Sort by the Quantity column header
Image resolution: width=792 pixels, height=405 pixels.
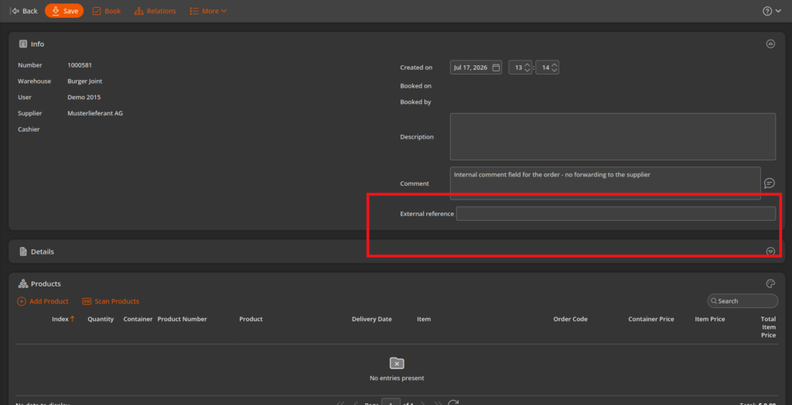[x=101, y=319]
